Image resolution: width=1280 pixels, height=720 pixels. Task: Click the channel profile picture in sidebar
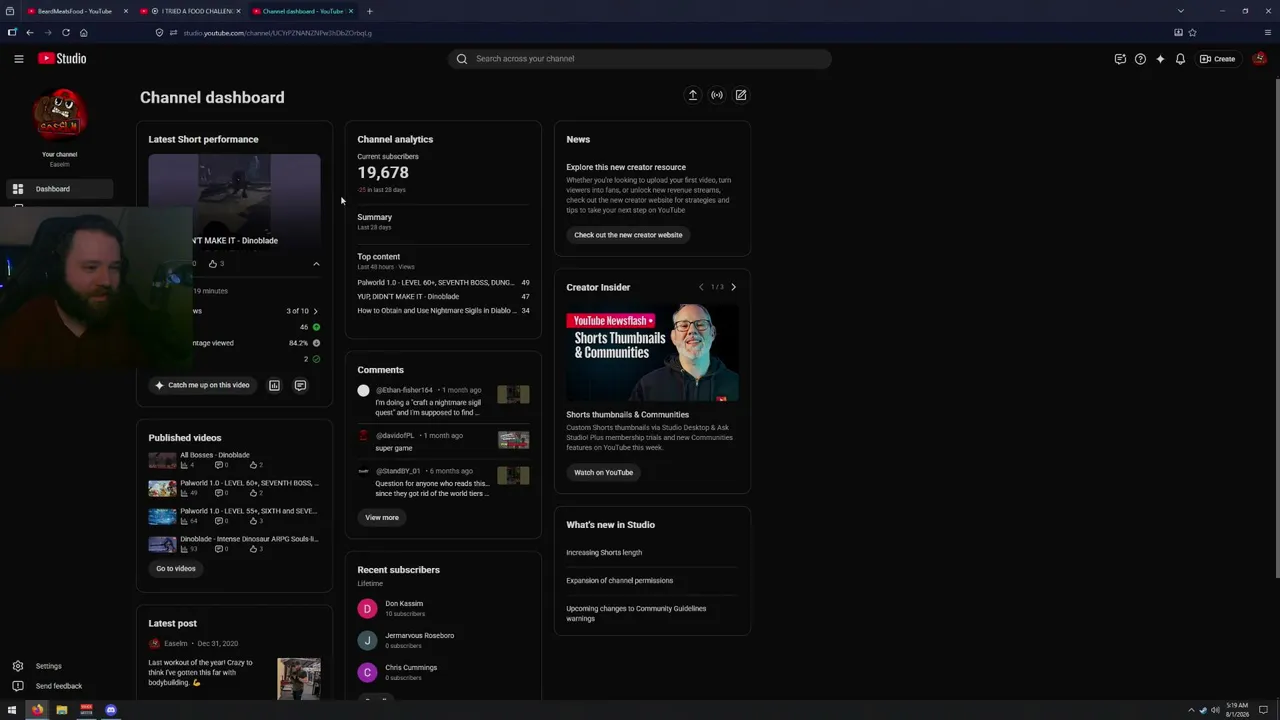coord(60,115)
